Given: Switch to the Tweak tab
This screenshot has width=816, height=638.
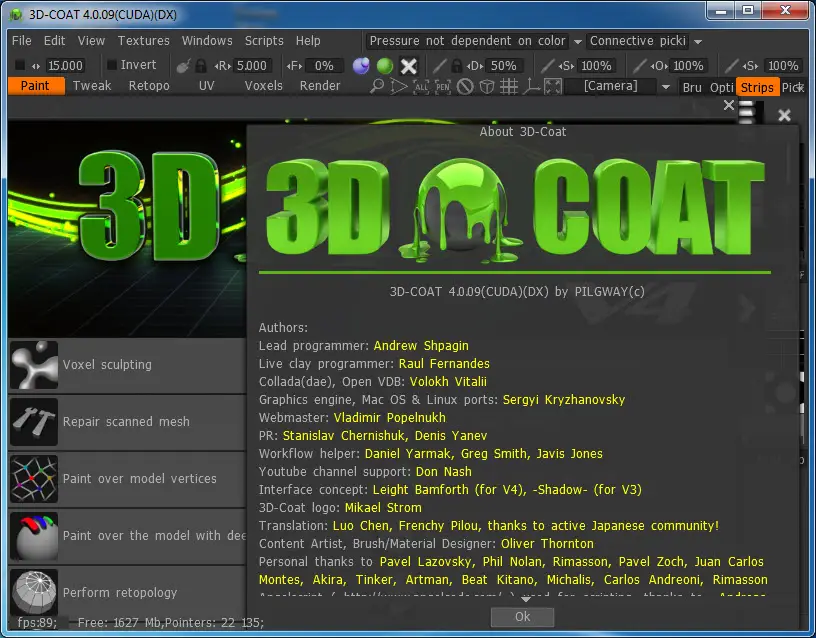Looking at the screenshot, I should pos(92,86).
